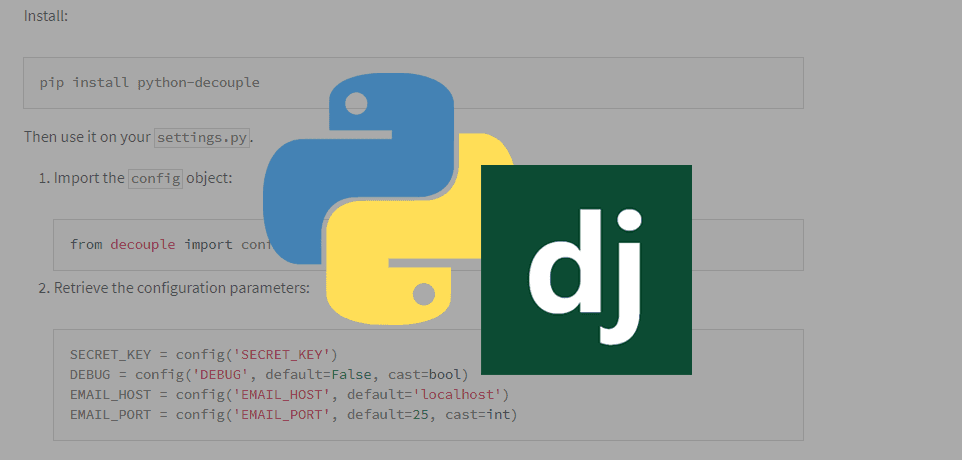This screenshot has height=460, width=962.
Task: Click 'Then use it on your' sentence
Action: pyautogui.click(x=88, y=137)
